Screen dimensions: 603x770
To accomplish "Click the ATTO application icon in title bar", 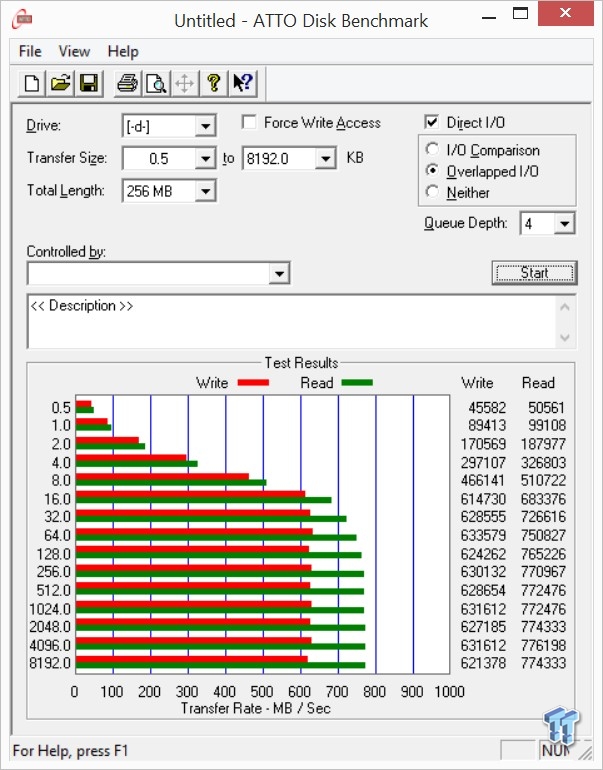I will tap(22, 20).
